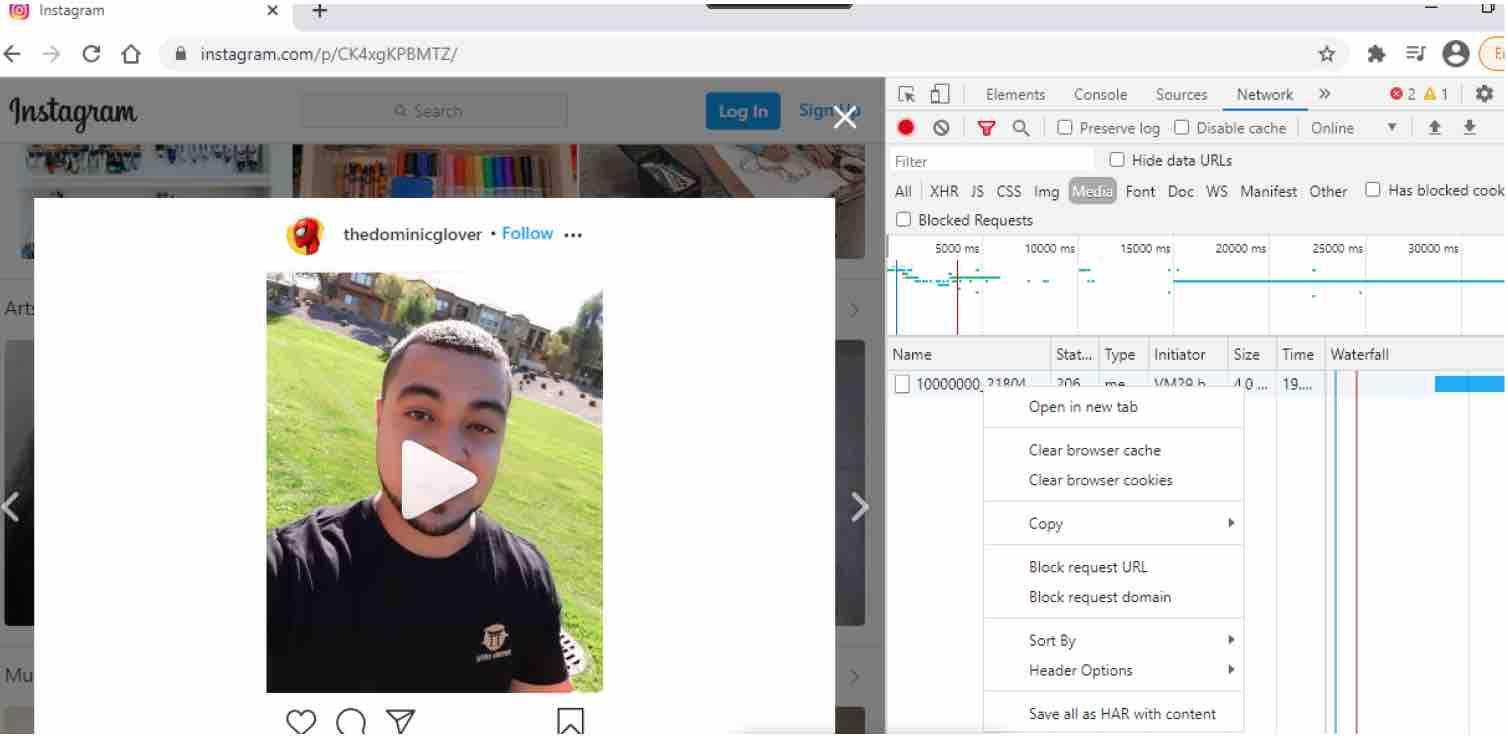This screenshot has width=1508, height=736.
Task: Toggle the red filter funnel icon
Action: click(x=987, y=127)
